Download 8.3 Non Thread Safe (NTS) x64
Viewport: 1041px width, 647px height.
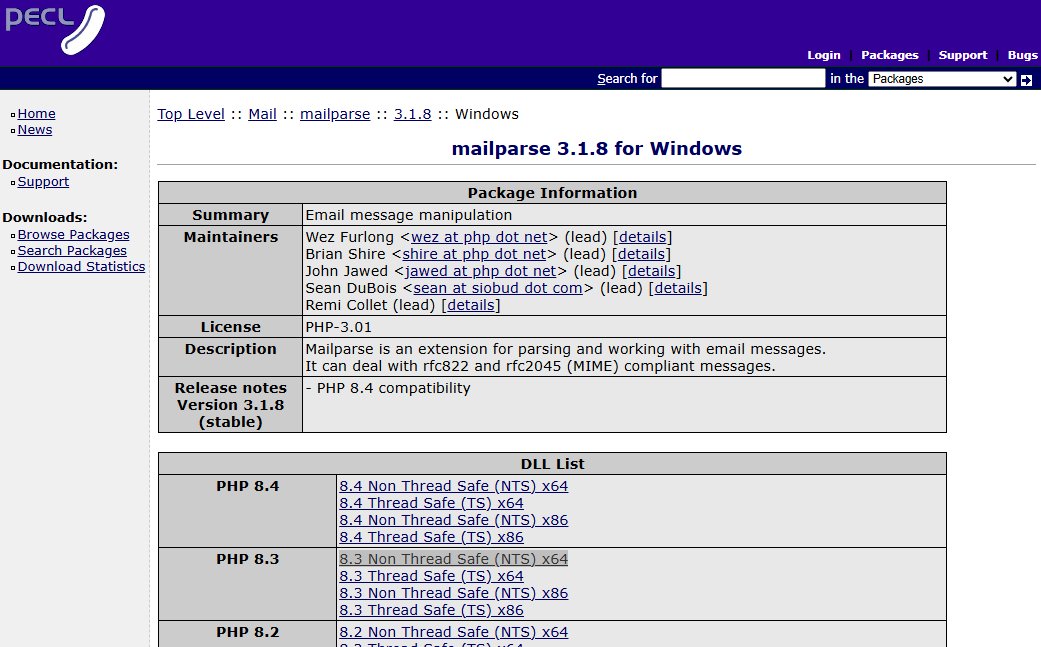pyautogui.click(x=453, y=559)
